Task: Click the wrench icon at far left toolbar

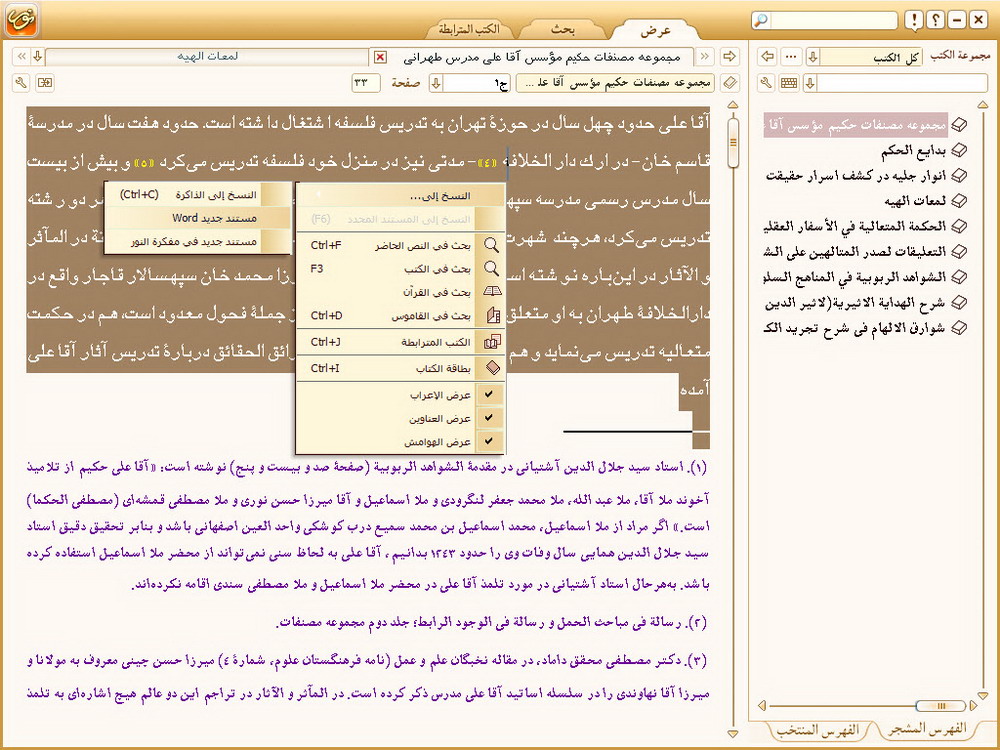Action: pos(22,82)
